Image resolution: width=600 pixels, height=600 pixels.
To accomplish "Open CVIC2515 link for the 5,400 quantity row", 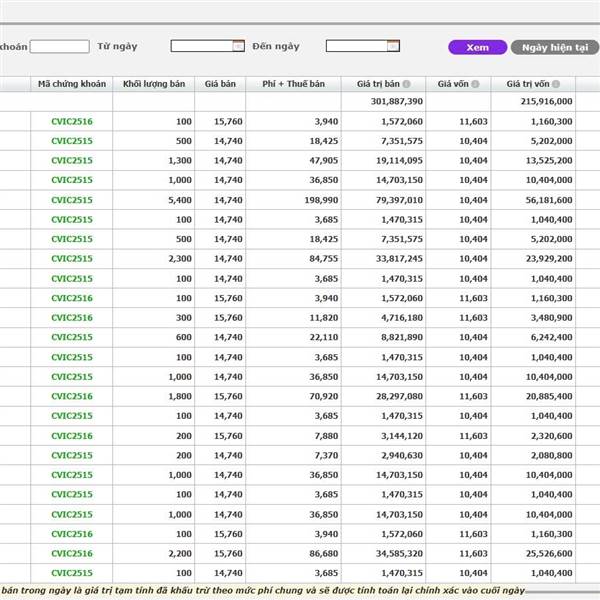I will pos(71,200).
